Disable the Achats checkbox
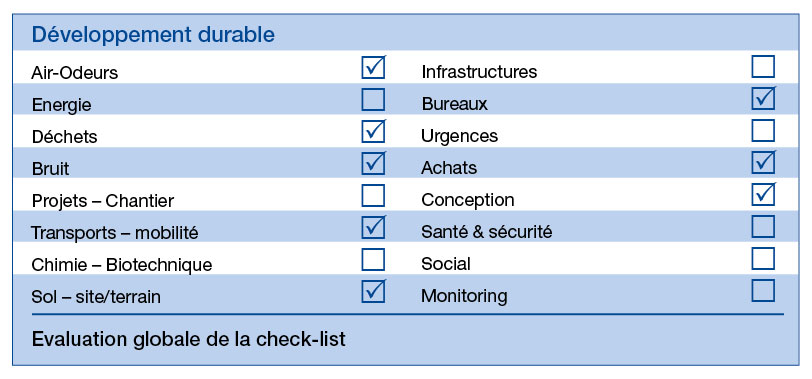The image size is (812, 379). pos(763,163)
